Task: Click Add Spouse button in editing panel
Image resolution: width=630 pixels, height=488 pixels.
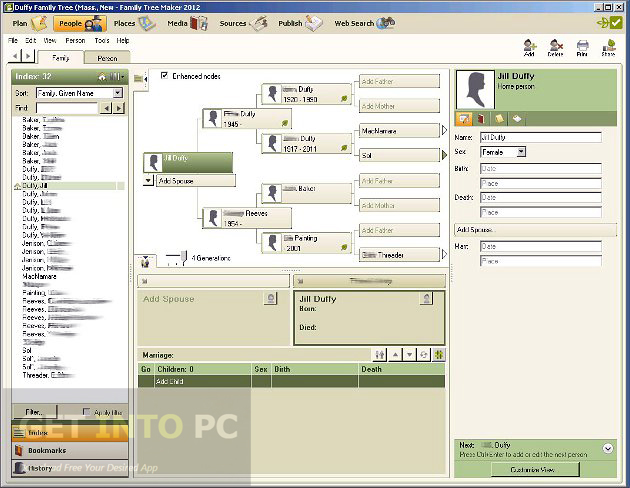Action: (535, 230)
